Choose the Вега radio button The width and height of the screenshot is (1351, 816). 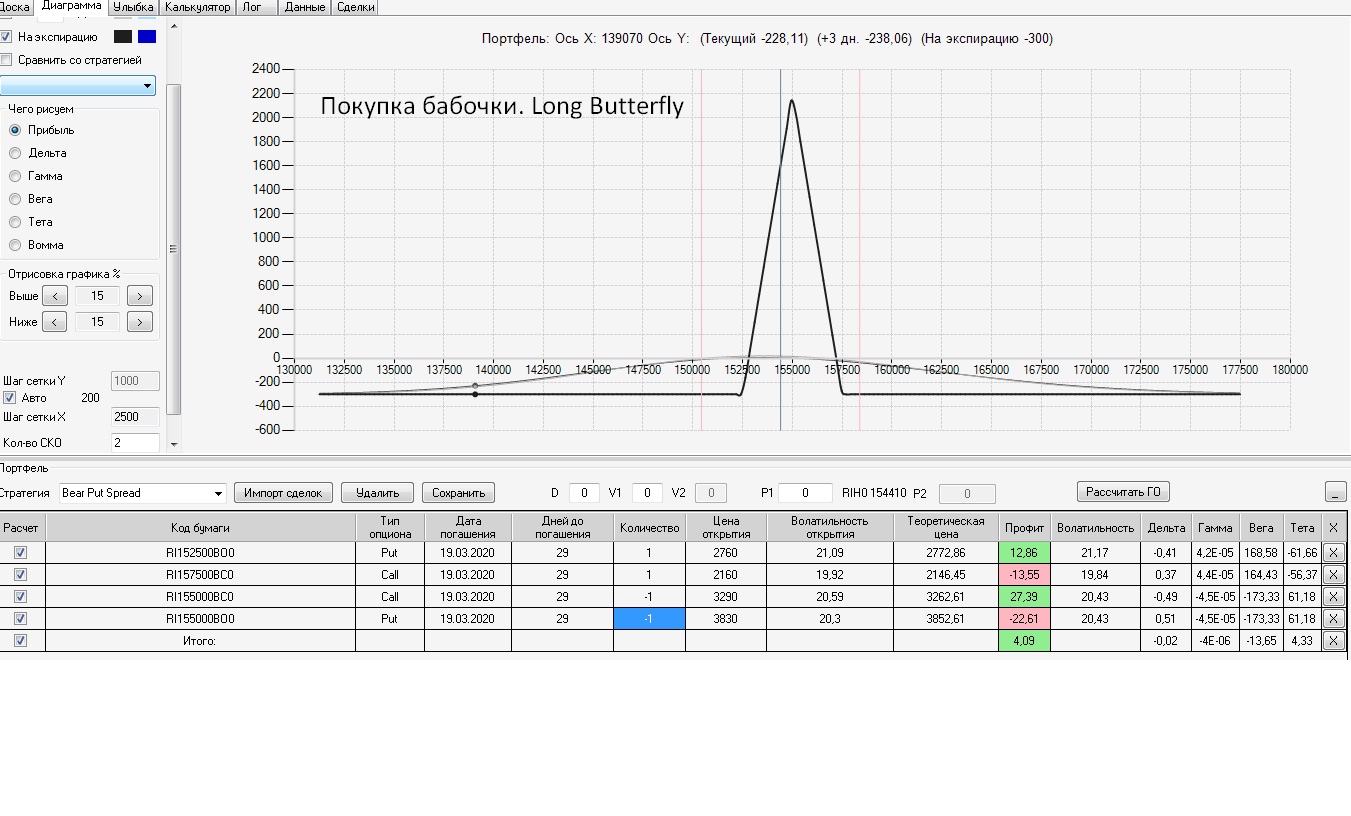[15, 199]
